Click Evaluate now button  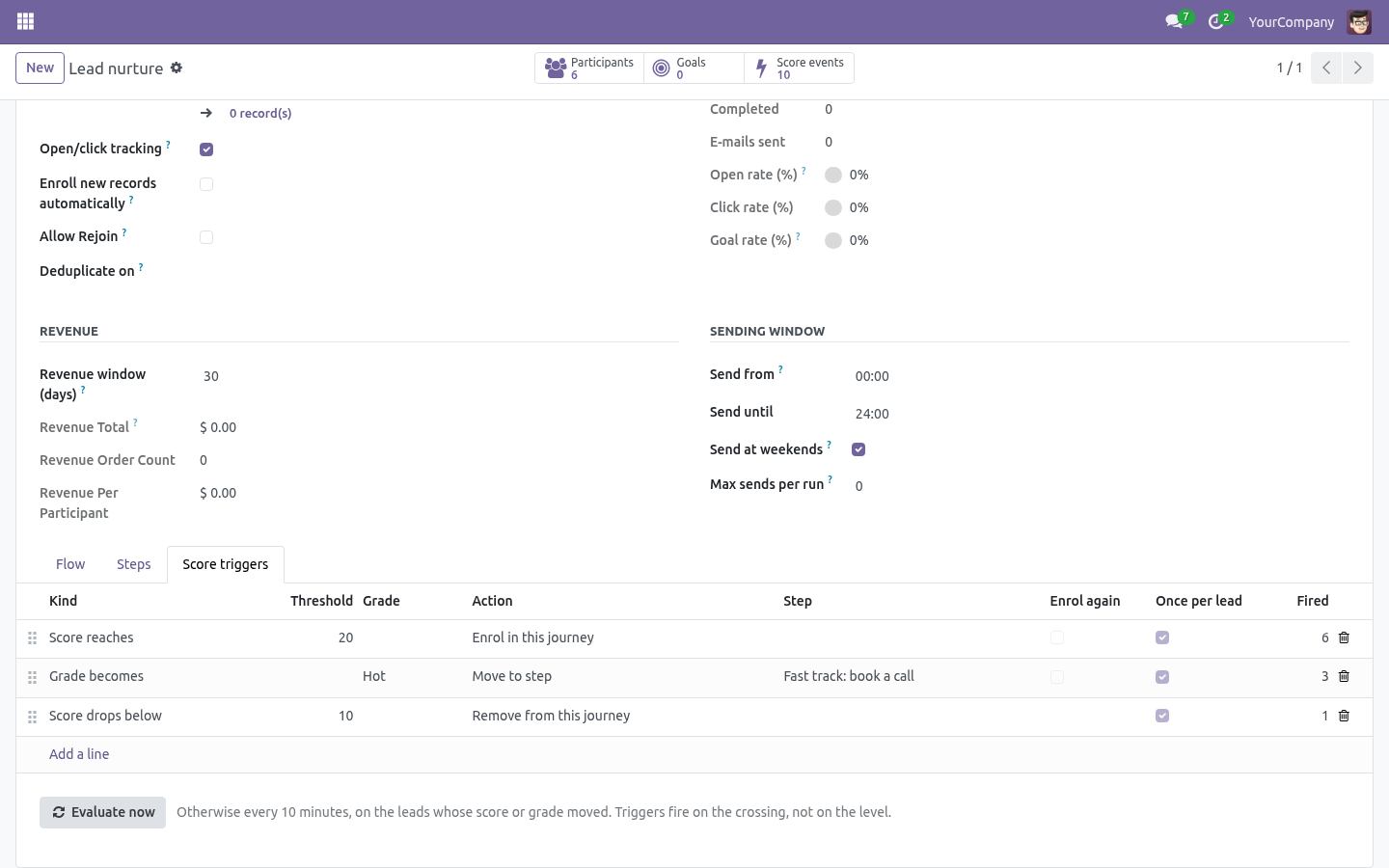tap(102, 812)
